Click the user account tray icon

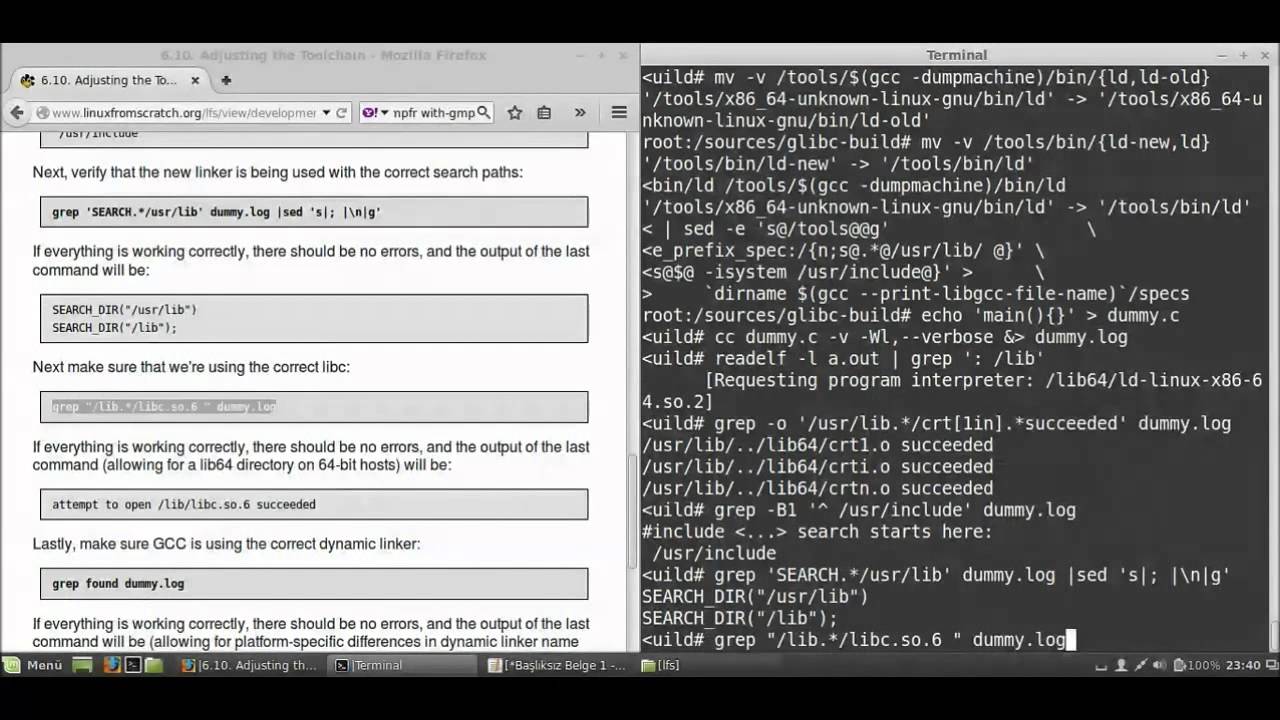point(1121,665)
